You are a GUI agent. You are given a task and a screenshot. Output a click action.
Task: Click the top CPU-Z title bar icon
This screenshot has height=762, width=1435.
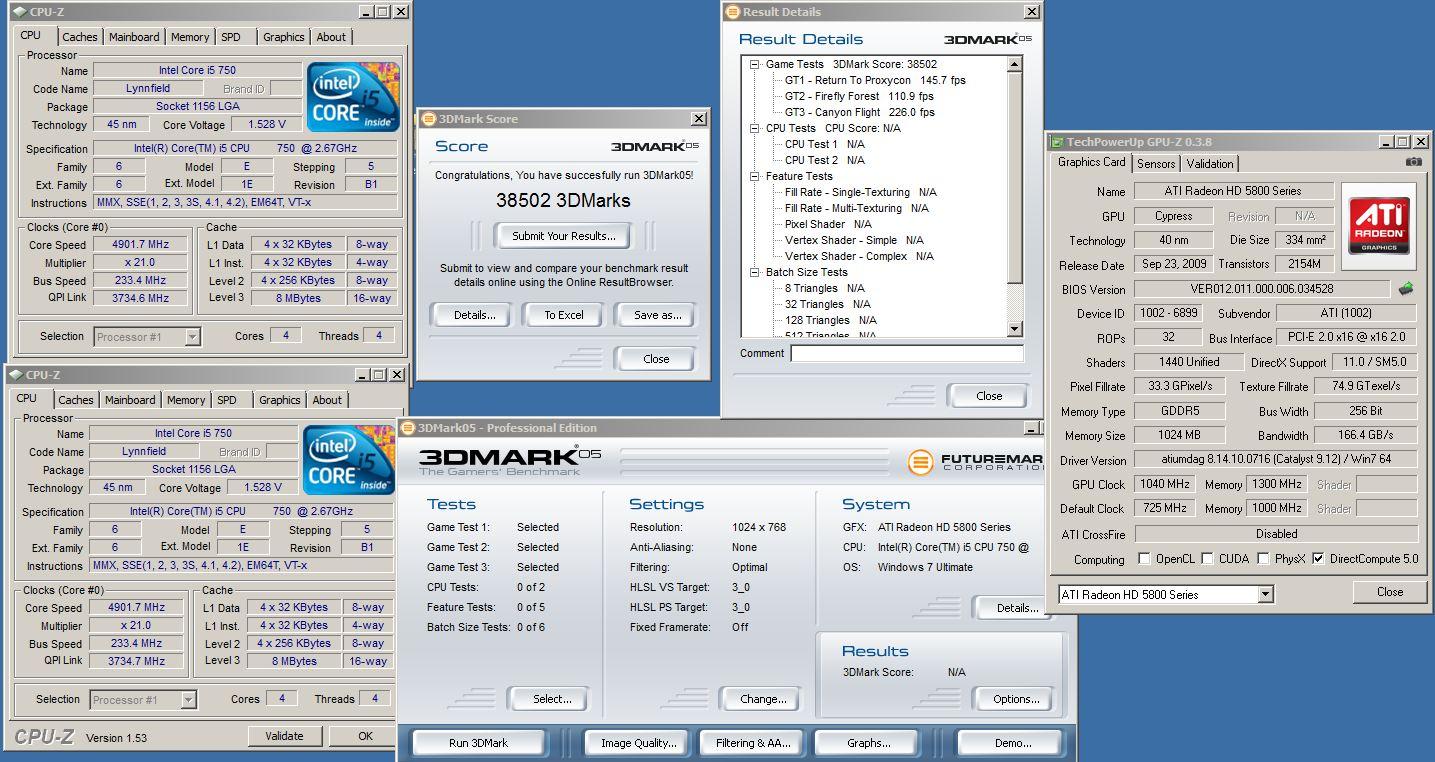pyautogui.click(x=19, y=12)
